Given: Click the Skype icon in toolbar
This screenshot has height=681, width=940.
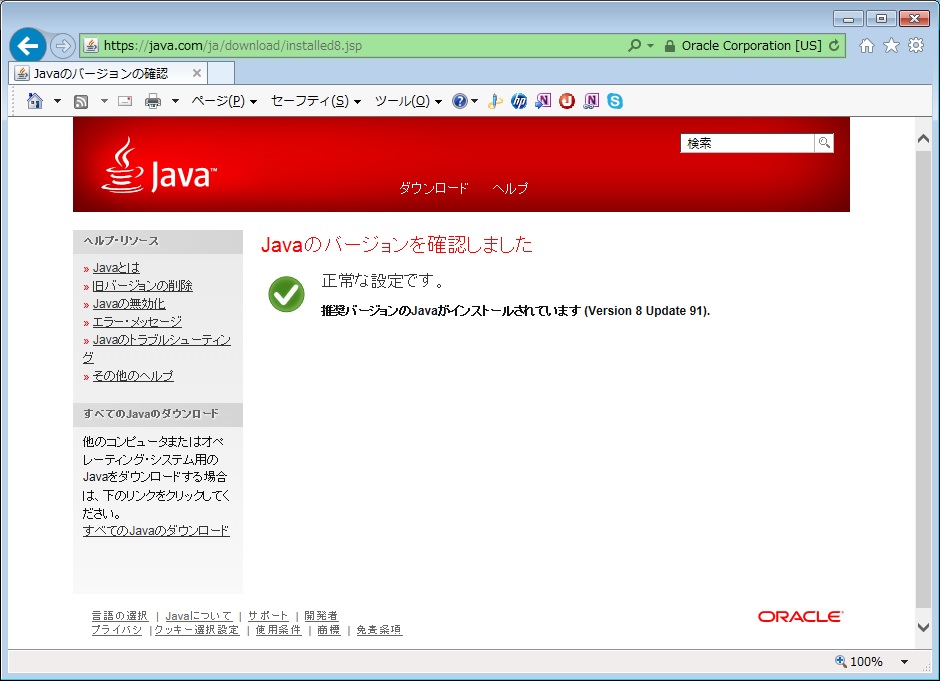Looking at the screenshot, I should 615,101.
